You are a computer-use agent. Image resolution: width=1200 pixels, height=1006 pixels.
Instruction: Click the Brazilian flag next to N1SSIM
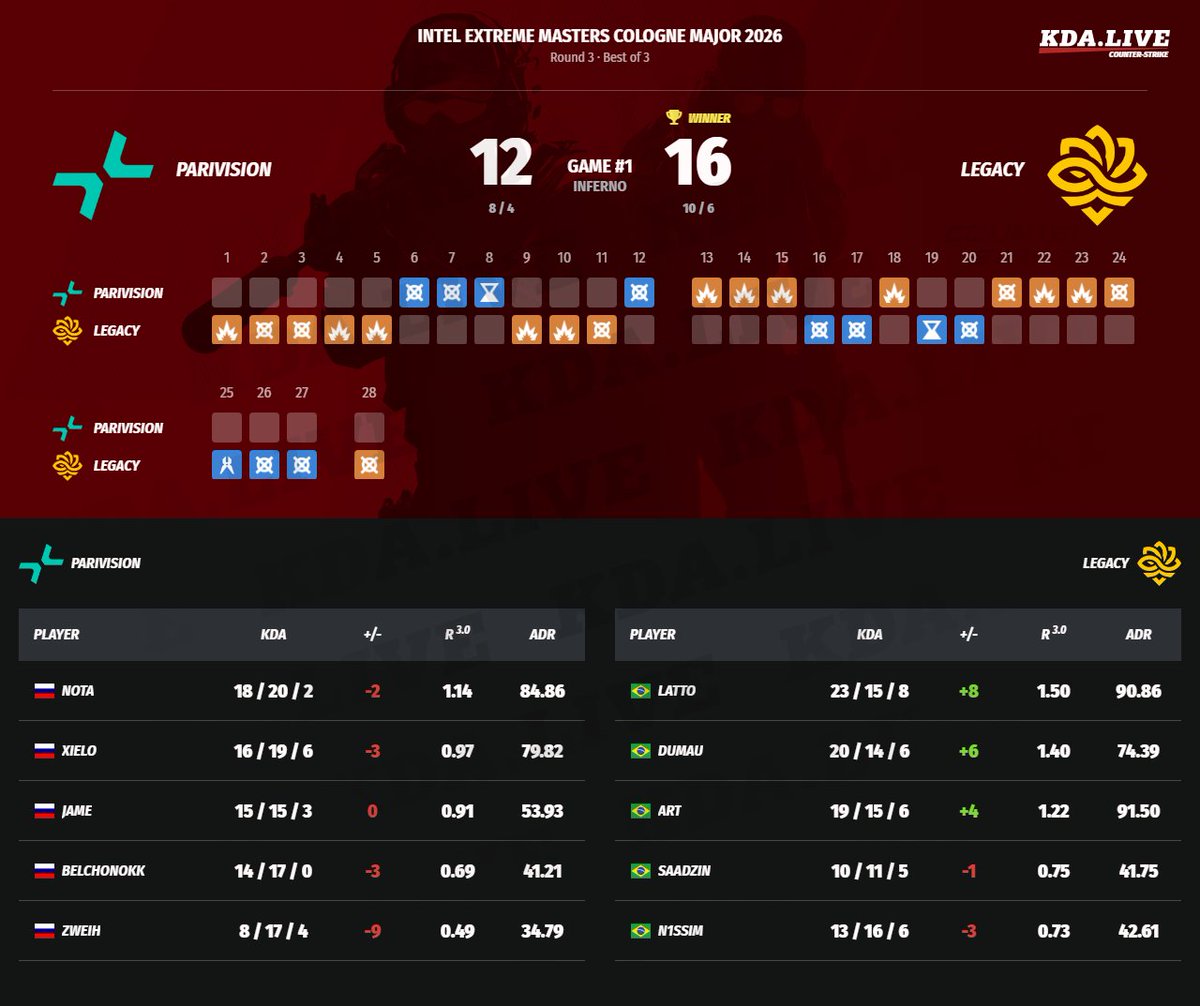(640, 931)
